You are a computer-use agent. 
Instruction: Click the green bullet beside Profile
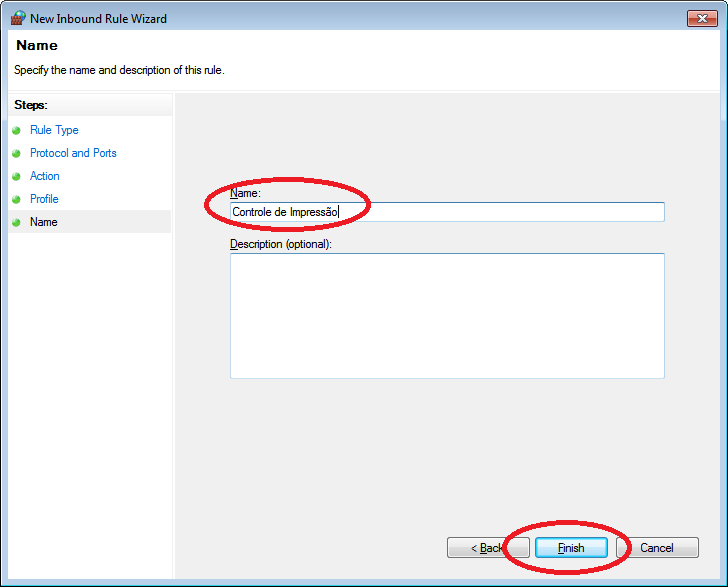pos(16,199)
